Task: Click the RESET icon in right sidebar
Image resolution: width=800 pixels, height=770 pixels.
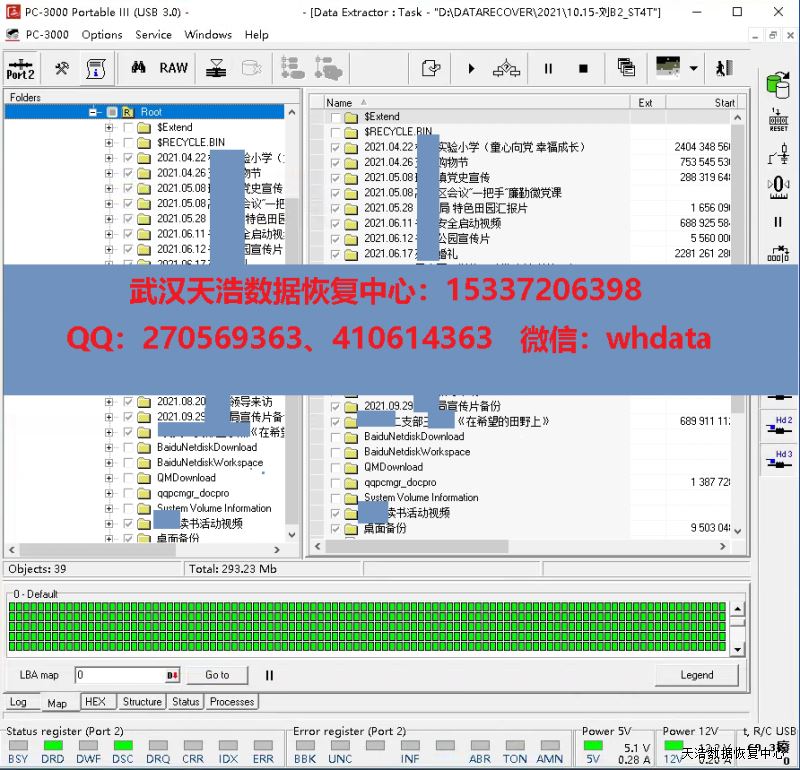Action: tap(778, 120)
